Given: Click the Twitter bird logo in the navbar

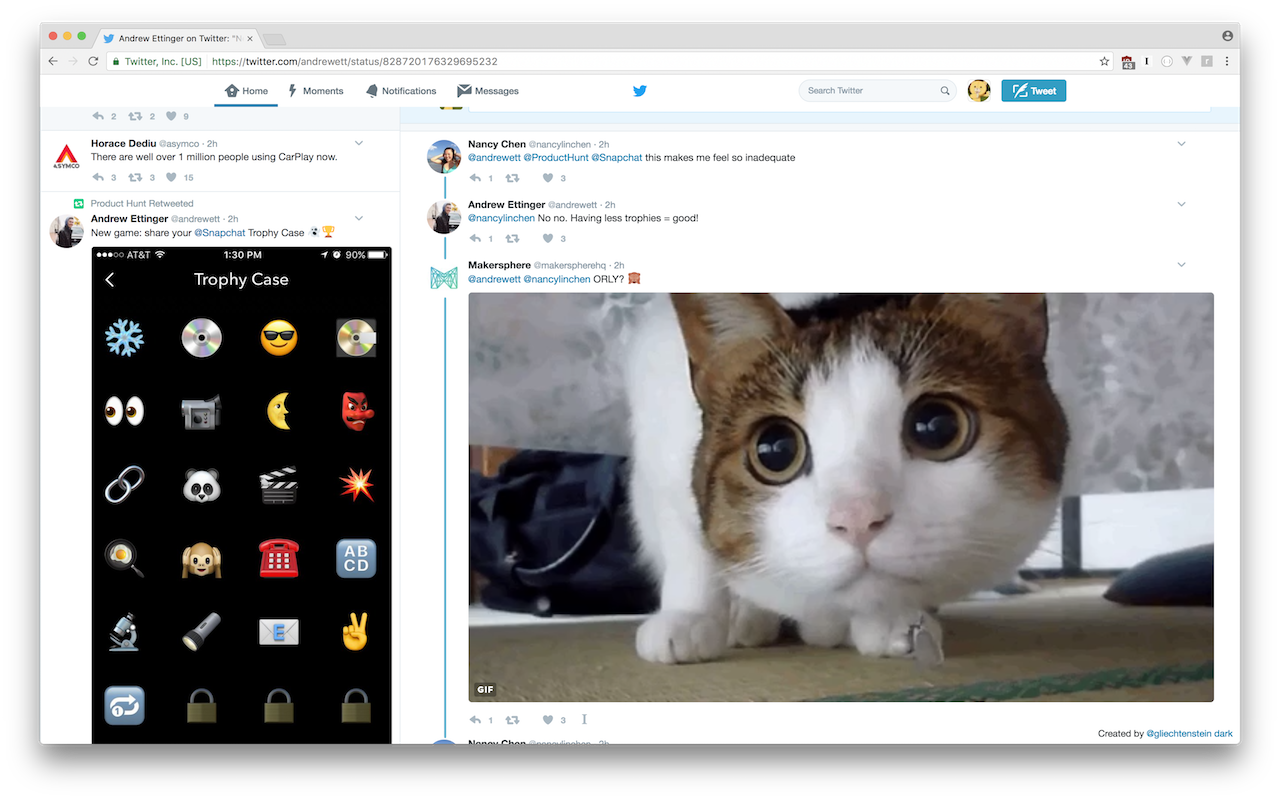Looking at the screenshot, I should (x=640, y=90).
